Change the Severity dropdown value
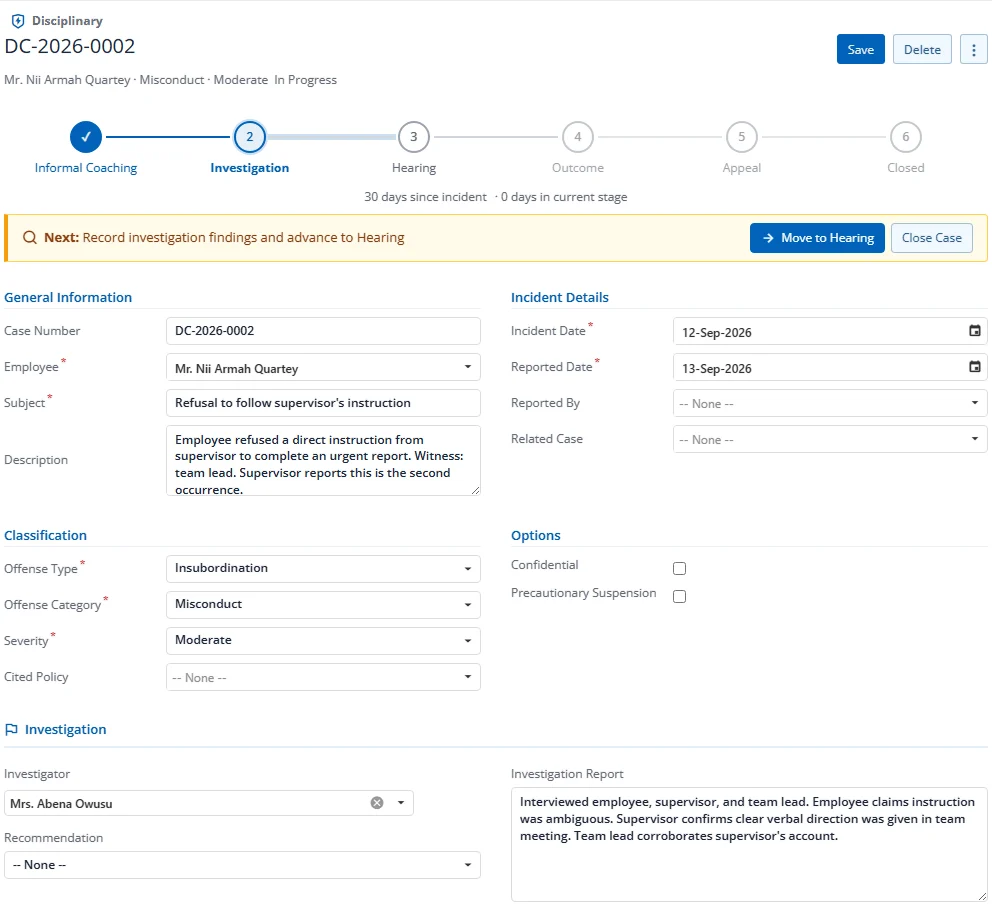Viewport: 992px width, 914px height. [x=323, y=641]
